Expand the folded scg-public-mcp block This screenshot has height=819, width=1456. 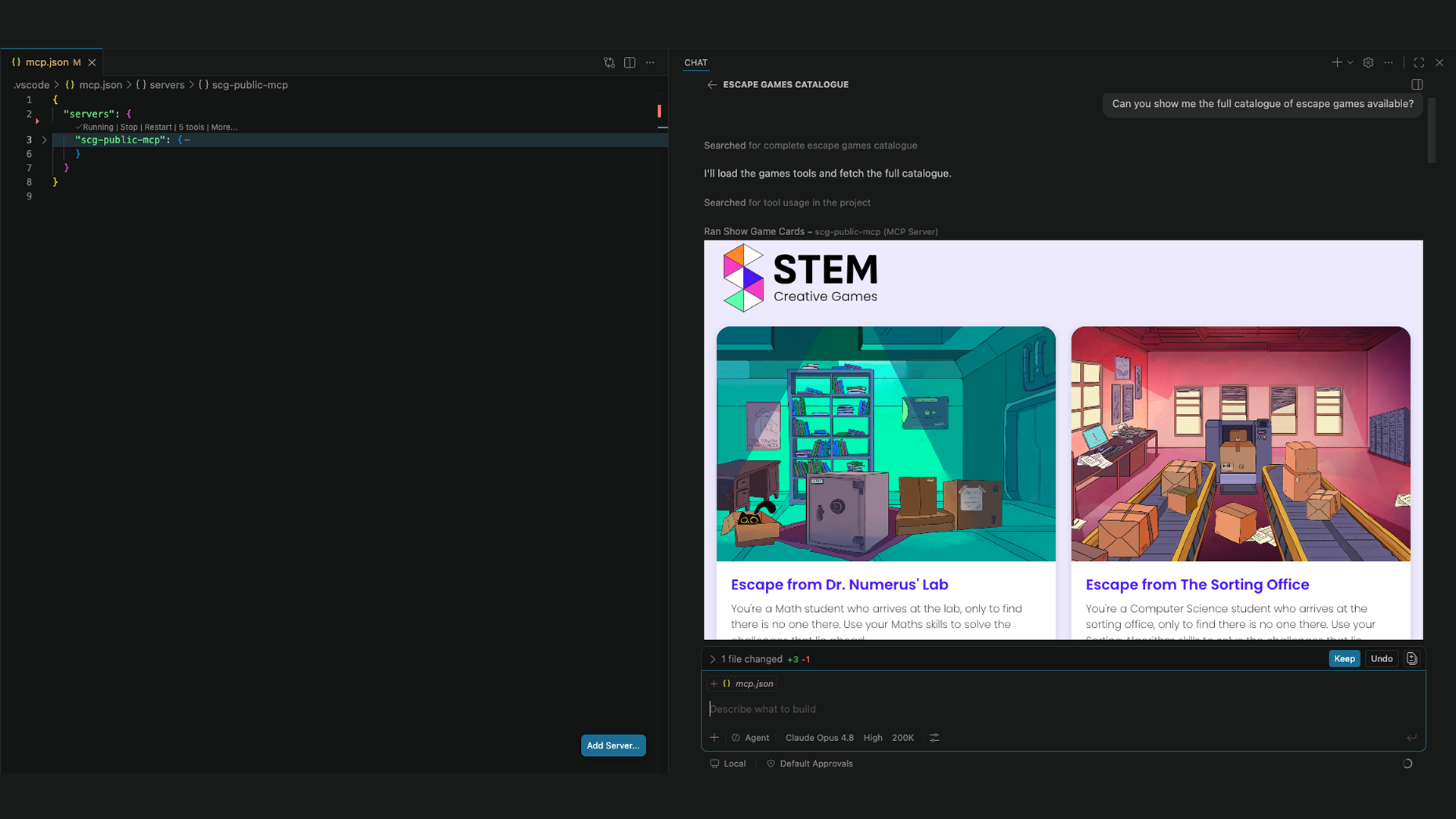[x=44, y=140]
